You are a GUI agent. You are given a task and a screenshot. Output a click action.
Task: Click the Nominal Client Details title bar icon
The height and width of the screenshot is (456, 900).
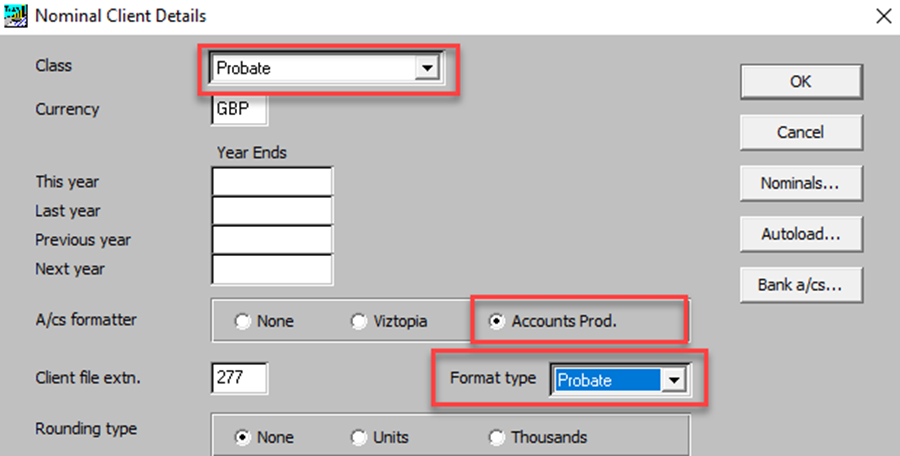(x=15, y=16)
